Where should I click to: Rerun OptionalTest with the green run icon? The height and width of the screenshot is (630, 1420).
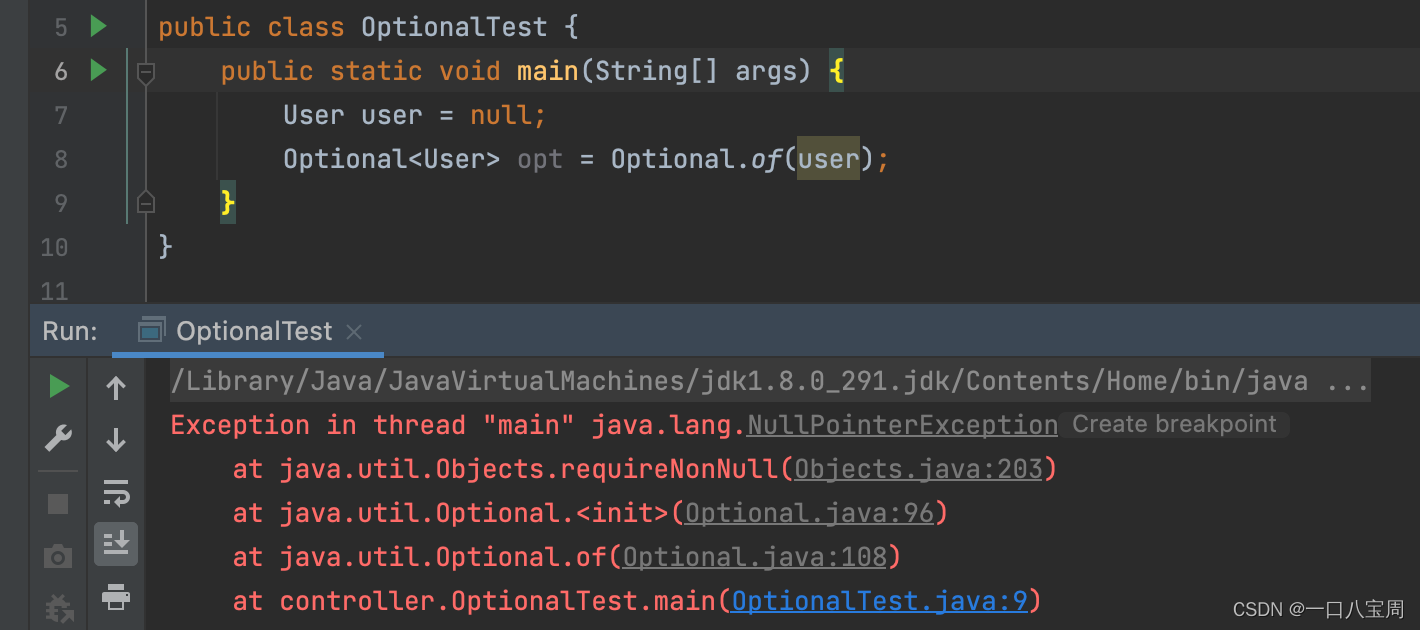pos(59,386)
